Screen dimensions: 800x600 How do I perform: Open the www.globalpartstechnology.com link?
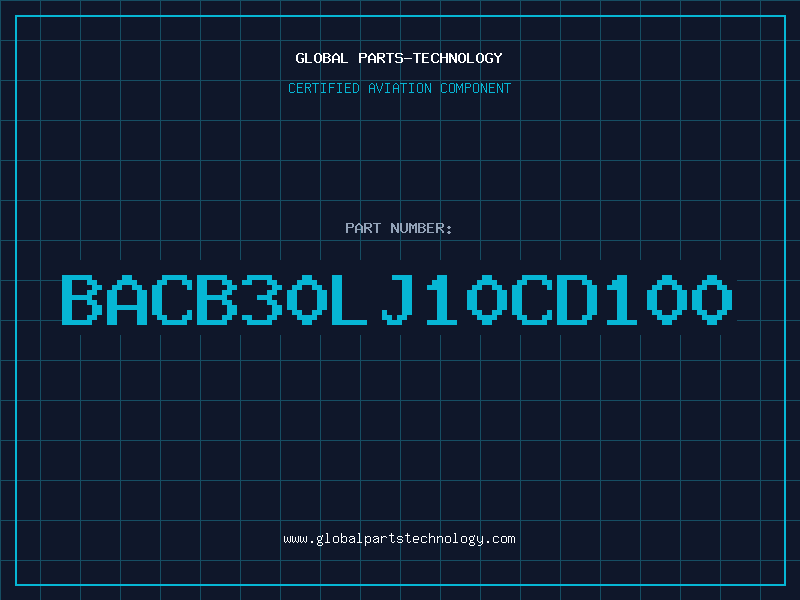tap(399, 539)
